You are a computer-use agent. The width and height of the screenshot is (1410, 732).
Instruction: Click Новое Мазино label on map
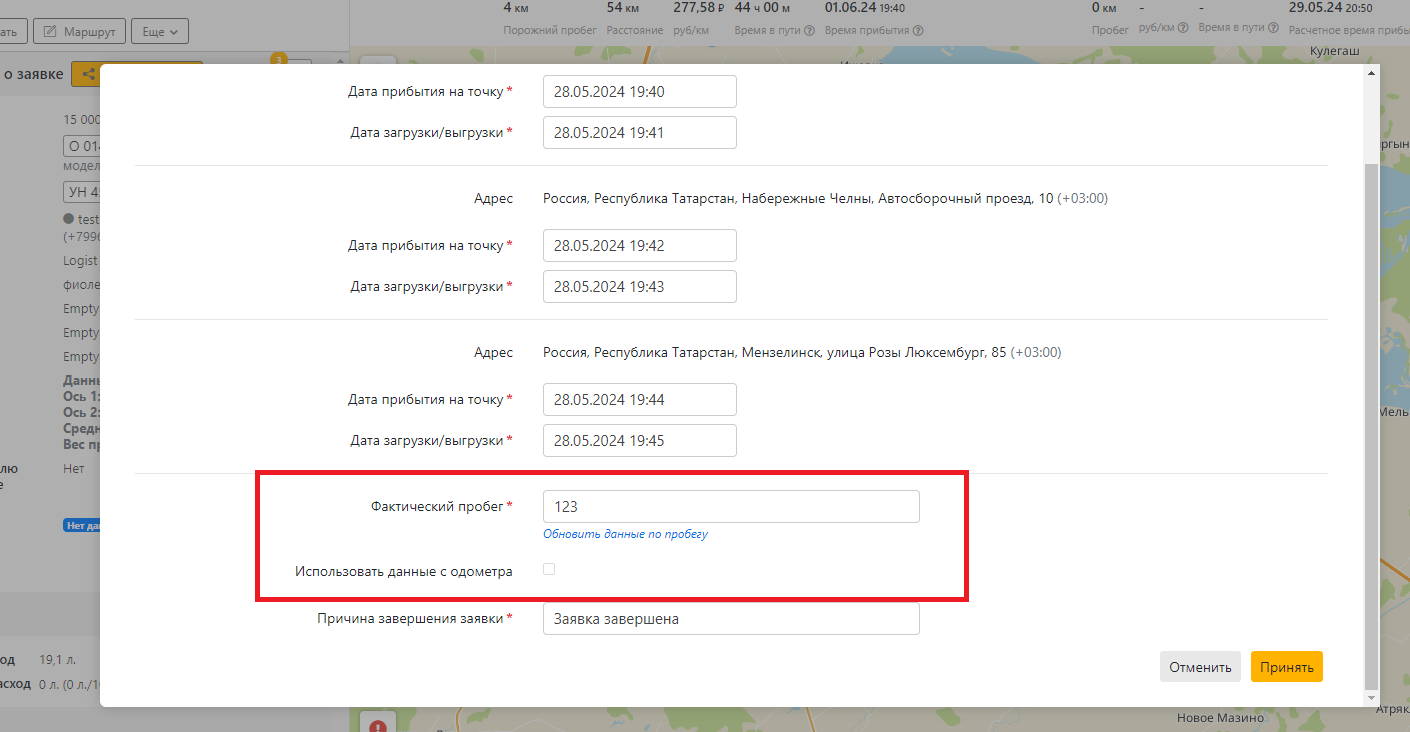click(x=1220, y=718)
